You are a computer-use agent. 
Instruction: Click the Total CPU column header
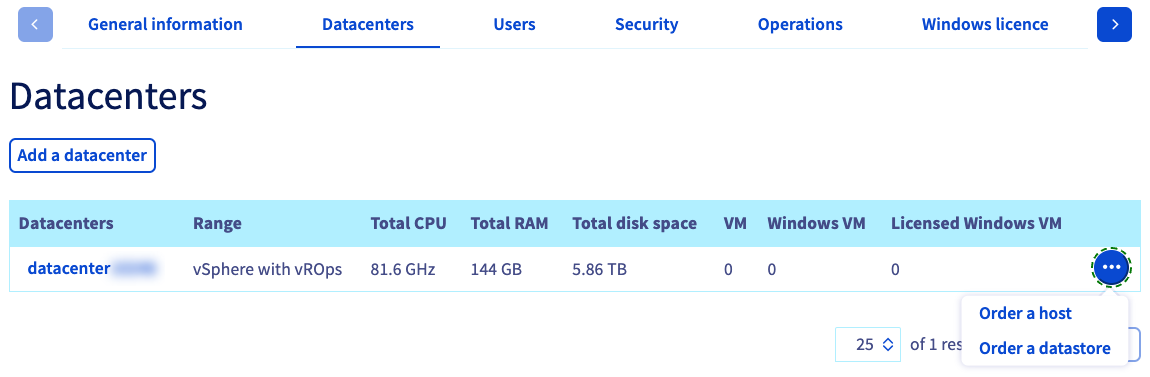pos(409,223)
